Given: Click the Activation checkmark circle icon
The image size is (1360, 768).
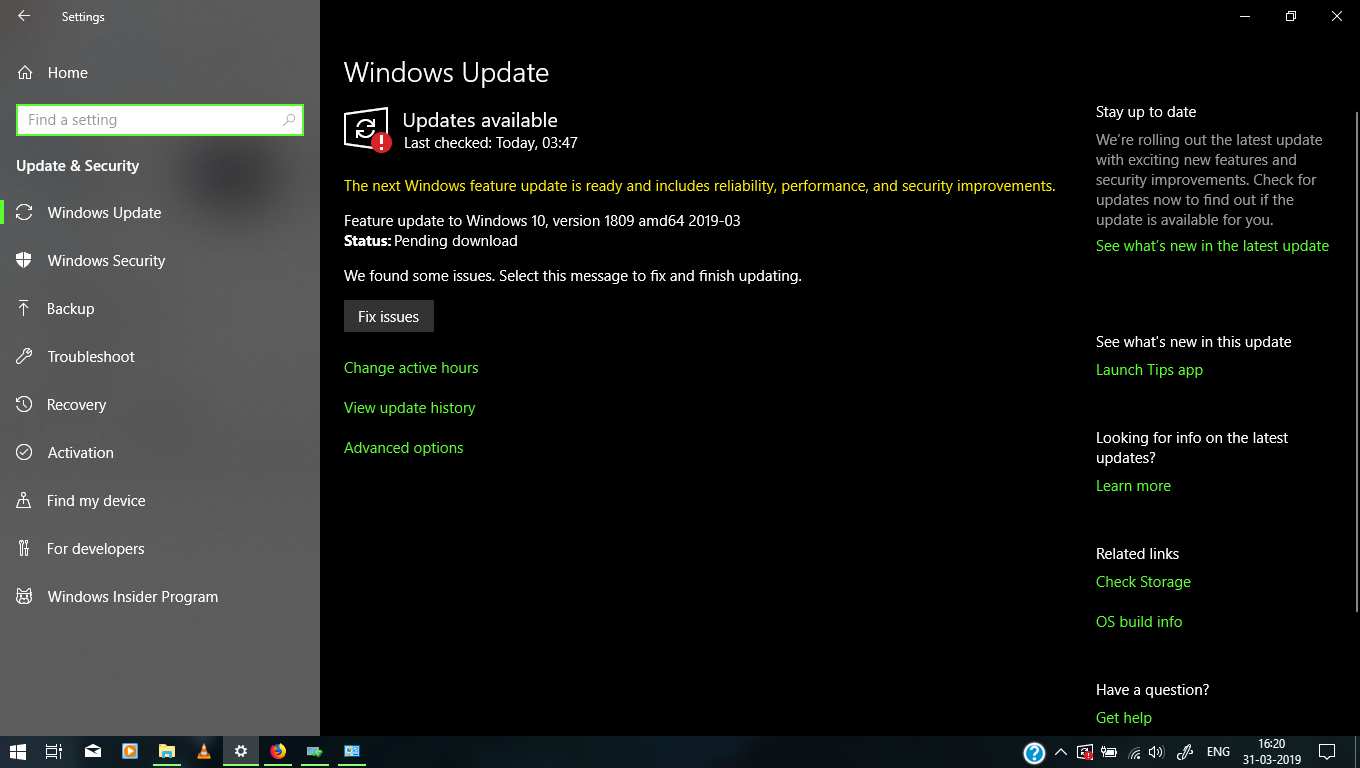Looking at the screenshot, I should [24, 453].
